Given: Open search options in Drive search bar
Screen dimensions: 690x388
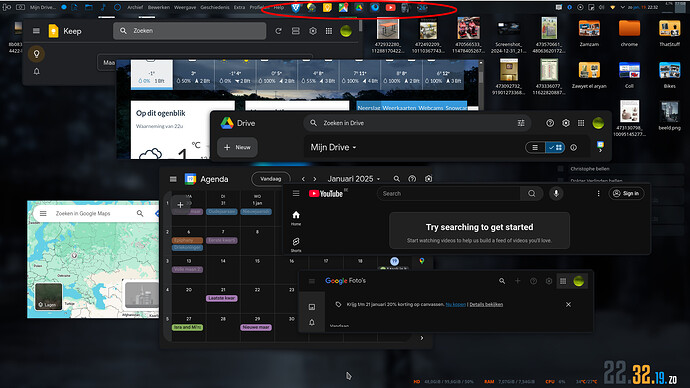Looking at the screenshot, I should tap(521, 123).
